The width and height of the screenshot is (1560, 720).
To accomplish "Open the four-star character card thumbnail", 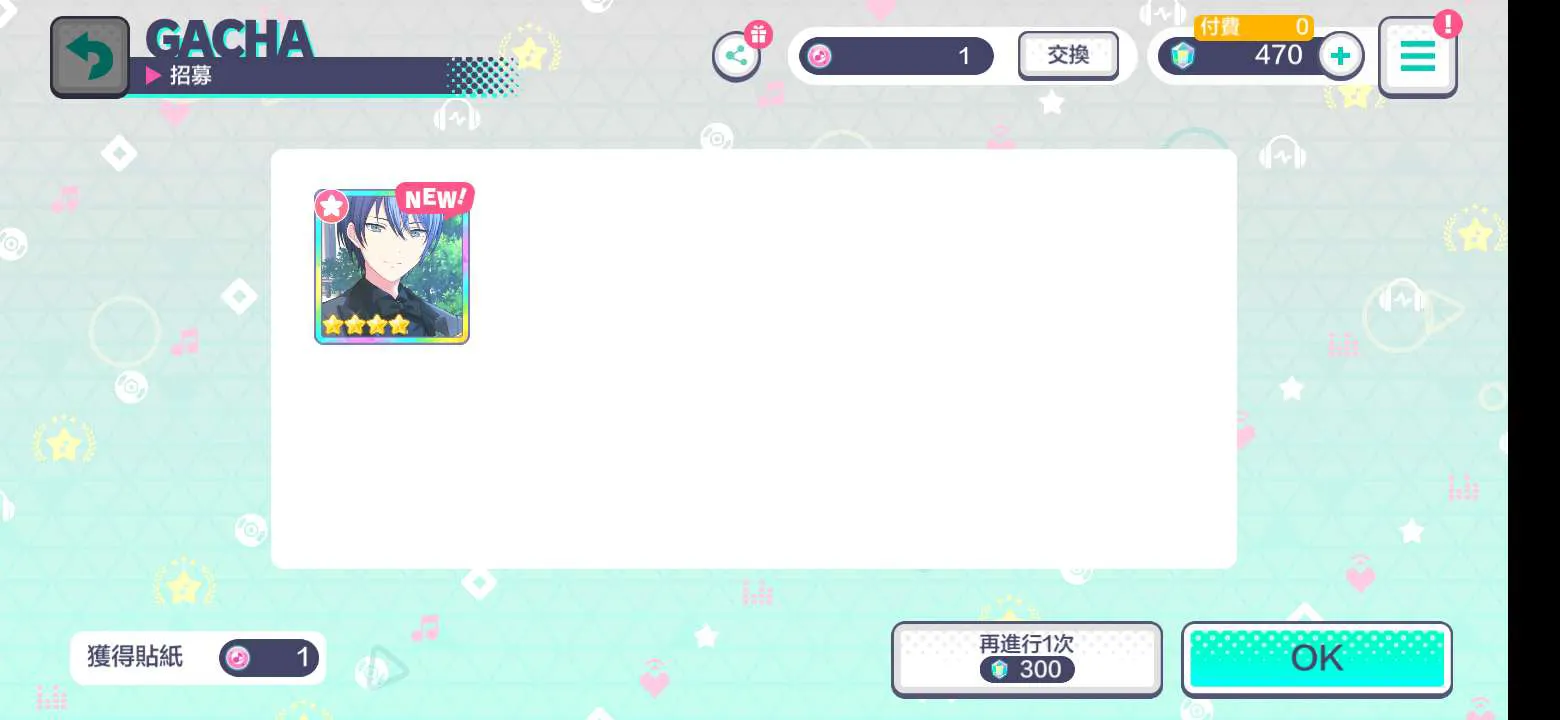I will tap(392, 267).
